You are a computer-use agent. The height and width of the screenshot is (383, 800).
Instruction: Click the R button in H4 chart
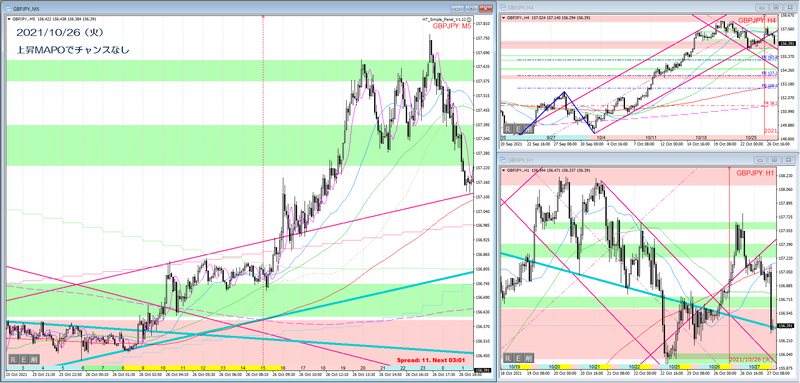(508, 130)
